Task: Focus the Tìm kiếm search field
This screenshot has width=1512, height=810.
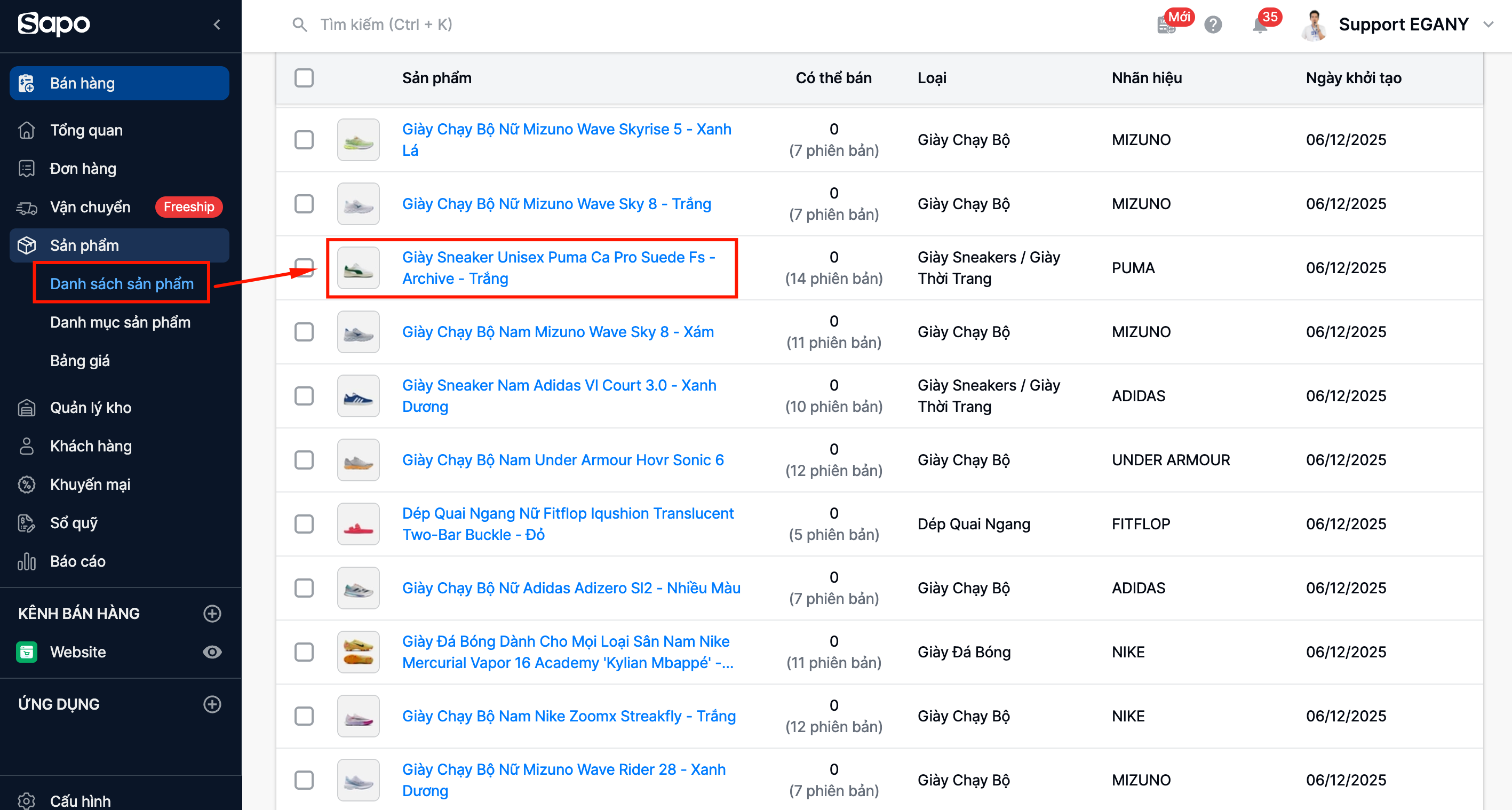Action: (386, 25)
